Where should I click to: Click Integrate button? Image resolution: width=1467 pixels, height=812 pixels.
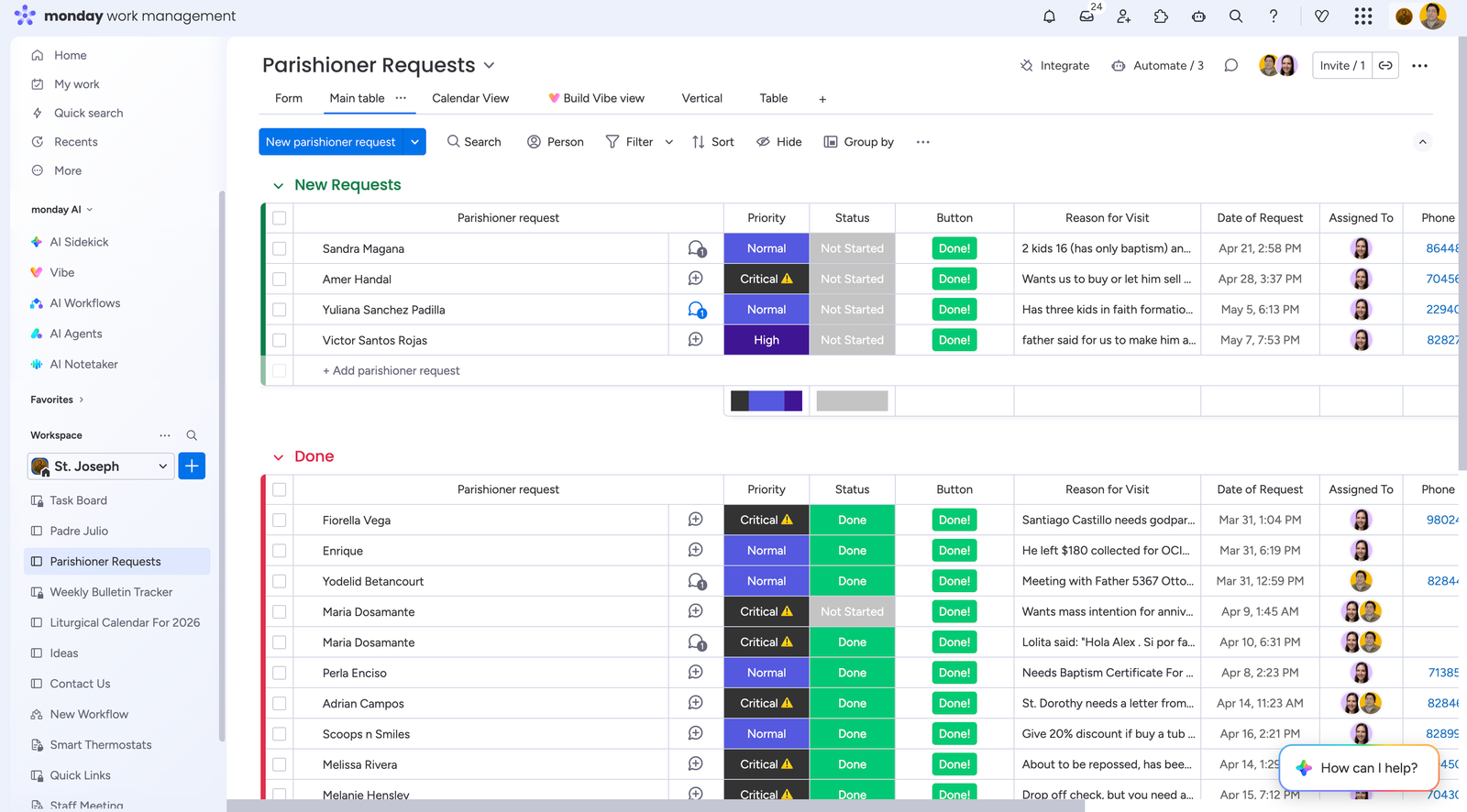pos(1054,65)
